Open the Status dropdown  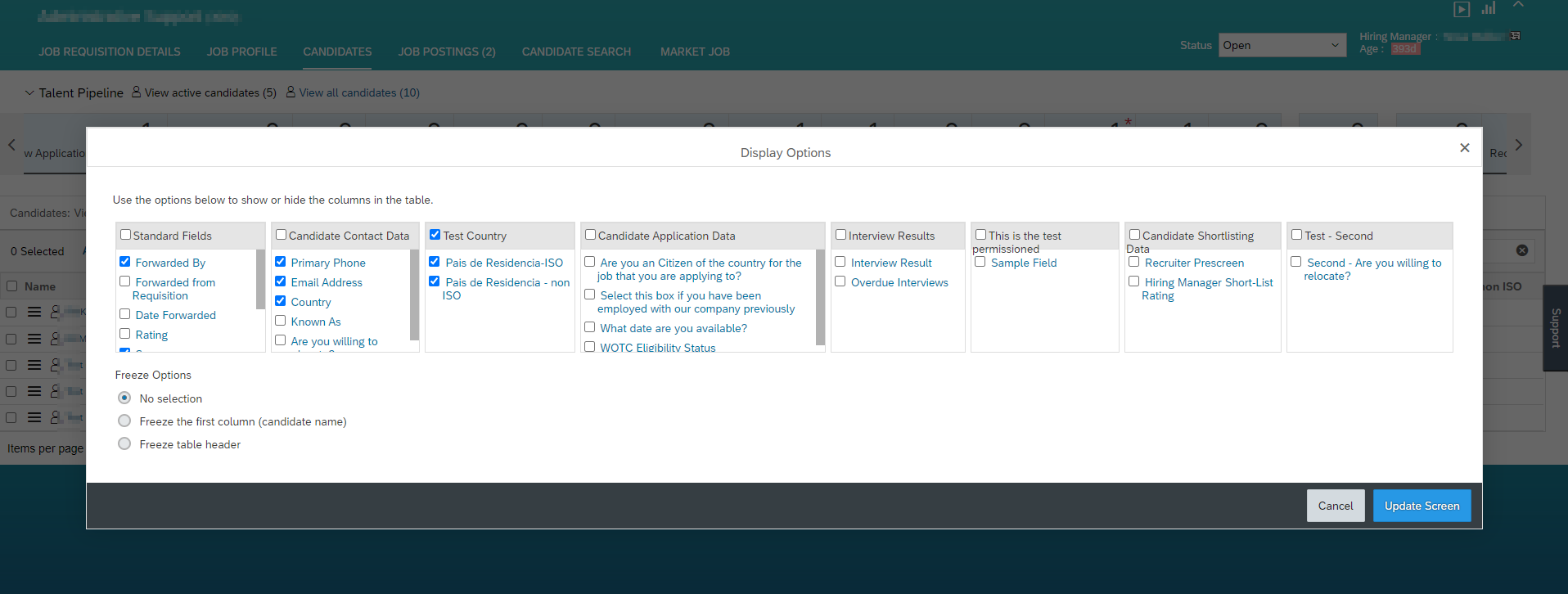pyautogui.click(x=1282, y=45)
